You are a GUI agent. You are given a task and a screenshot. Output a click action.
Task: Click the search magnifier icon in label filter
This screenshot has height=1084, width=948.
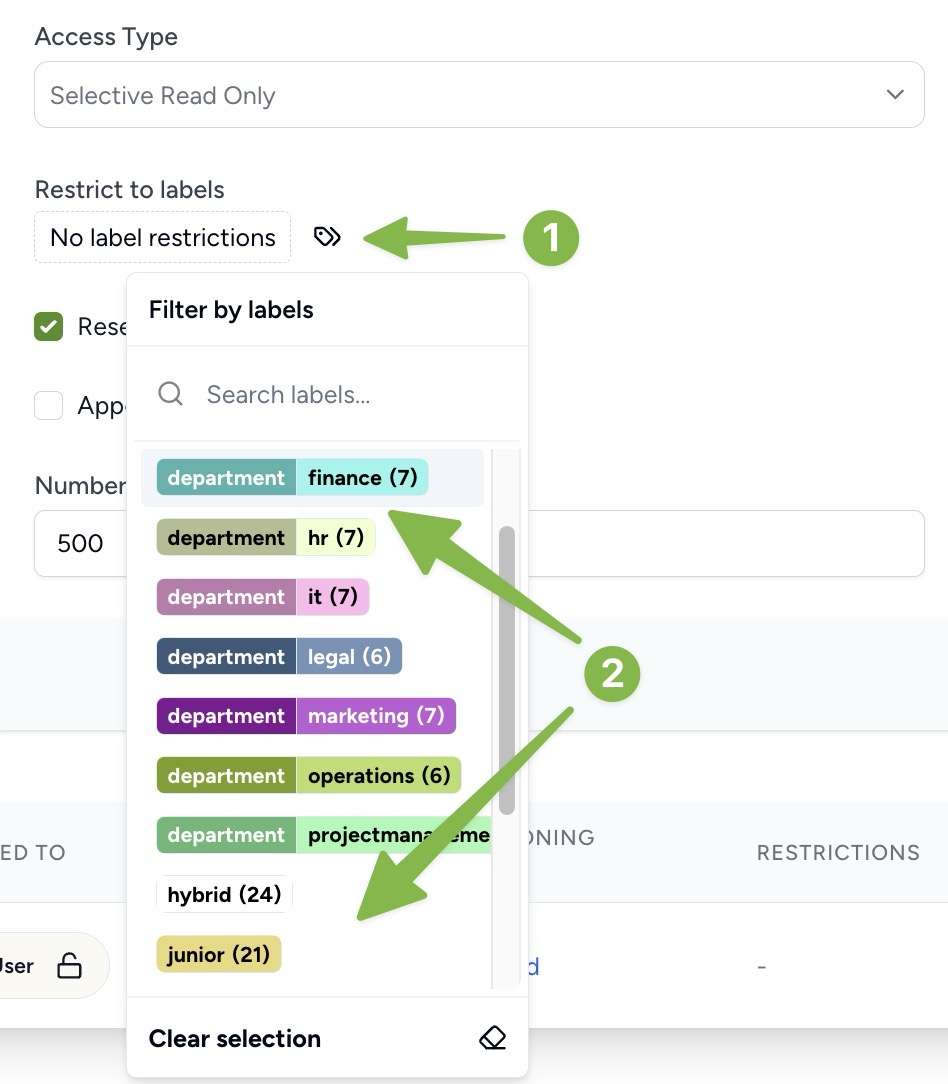(x=170, y=394)
